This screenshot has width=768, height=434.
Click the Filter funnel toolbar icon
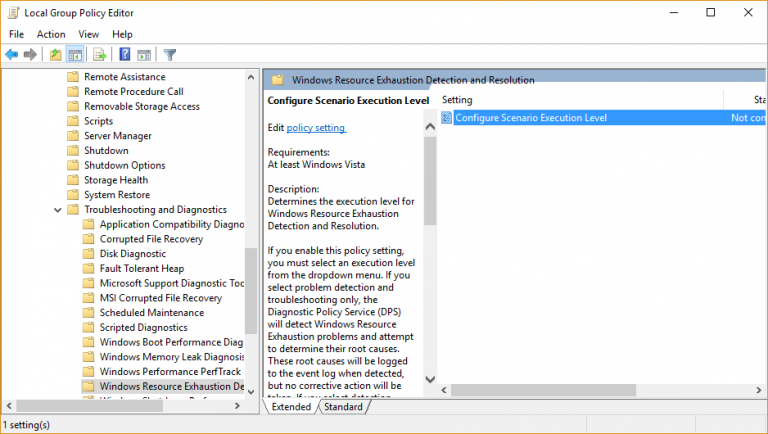pos(170,54)
